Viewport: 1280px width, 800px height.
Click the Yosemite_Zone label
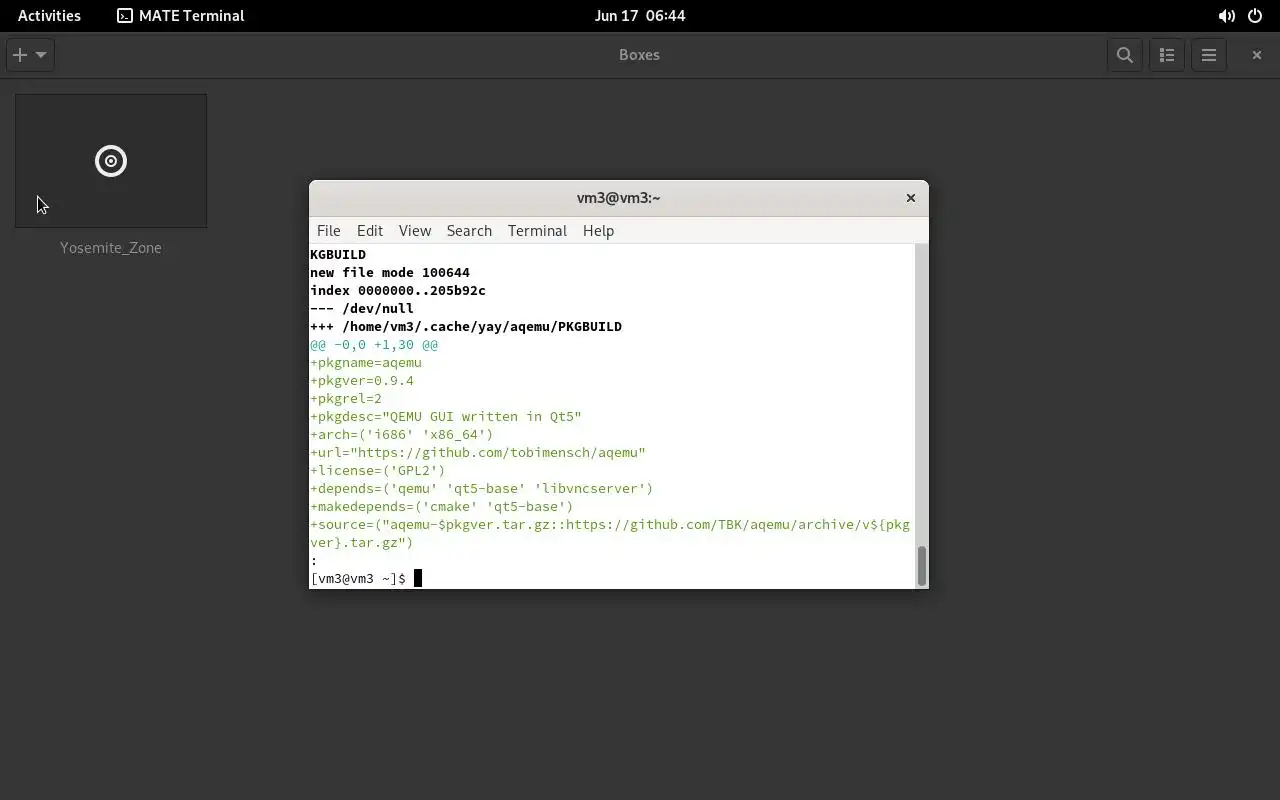pos(111,247)
